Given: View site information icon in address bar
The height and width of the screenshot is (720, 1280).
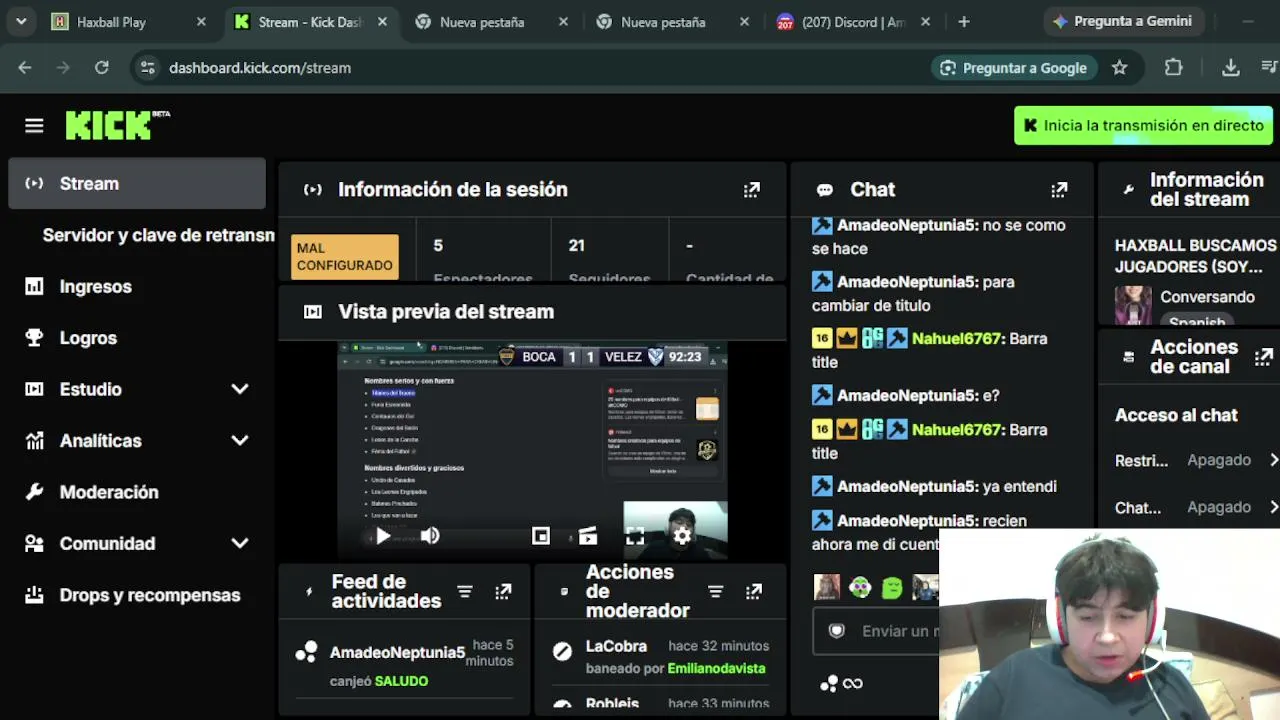Looking at the screenshot, I should 148,68.
